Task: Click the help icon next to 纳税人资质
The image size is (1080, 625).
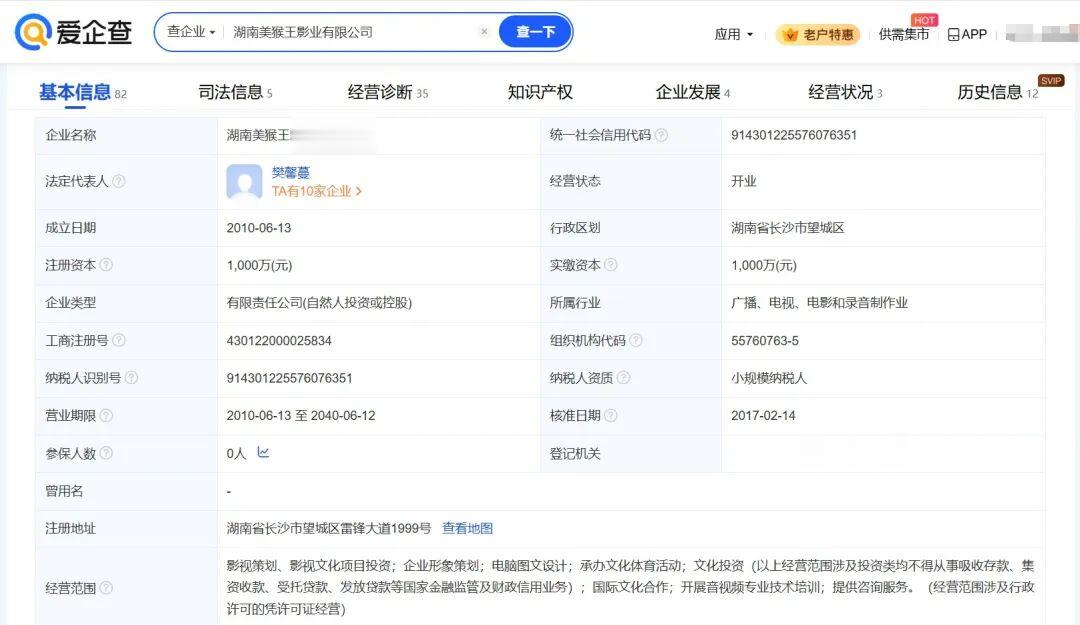Action: pos(623,378)
